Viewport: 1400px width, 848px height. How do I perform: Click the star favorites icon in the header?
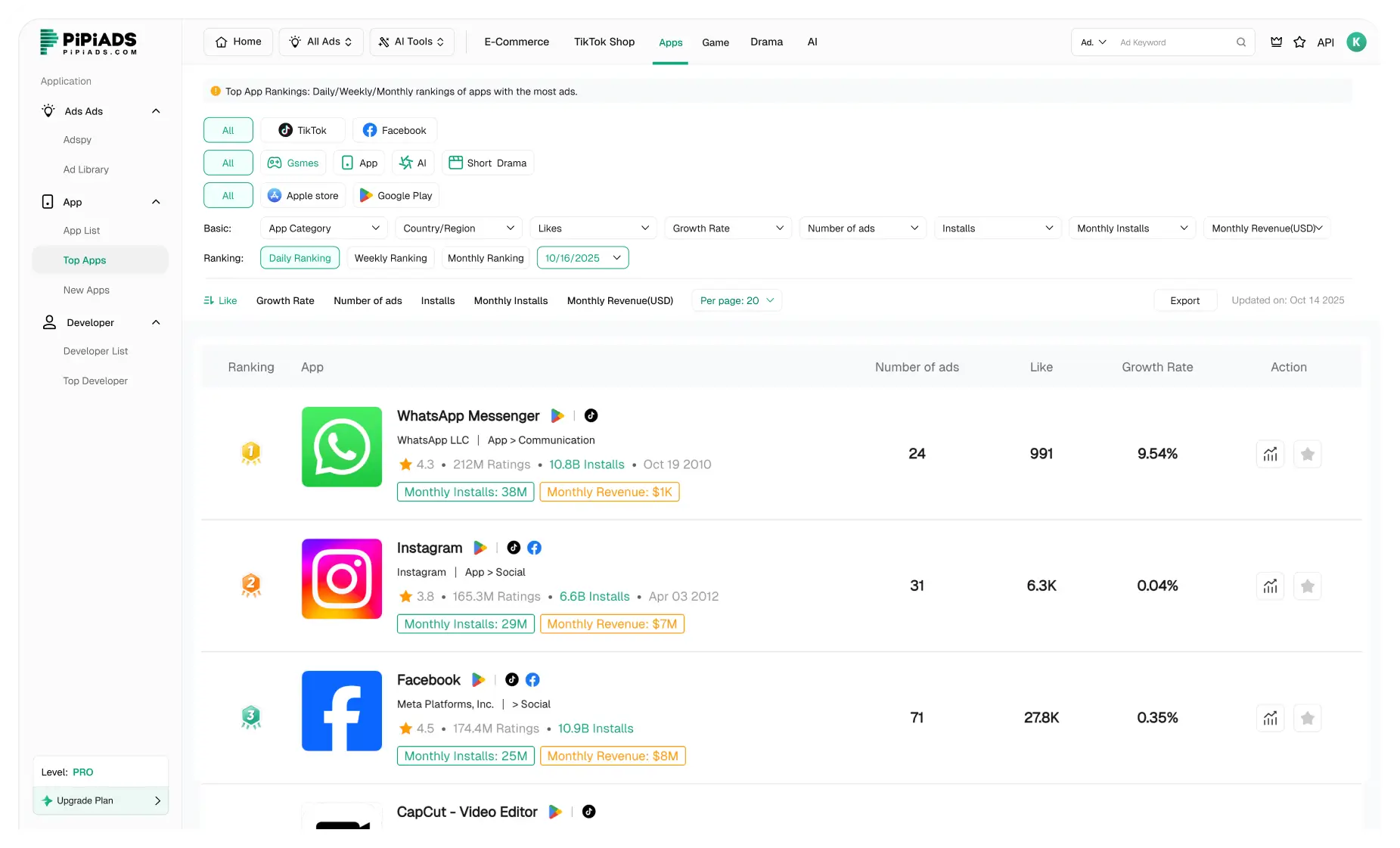click(1299, 42)
